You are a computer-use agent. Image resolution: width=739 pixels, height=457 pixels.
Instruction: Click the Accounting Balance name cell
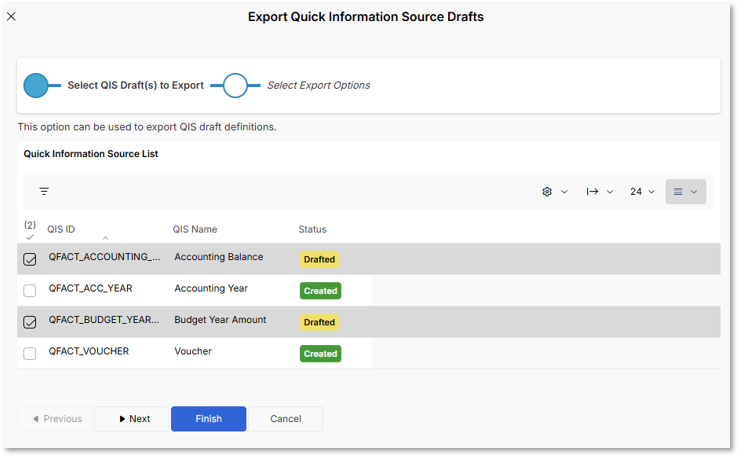coord(219,257)
